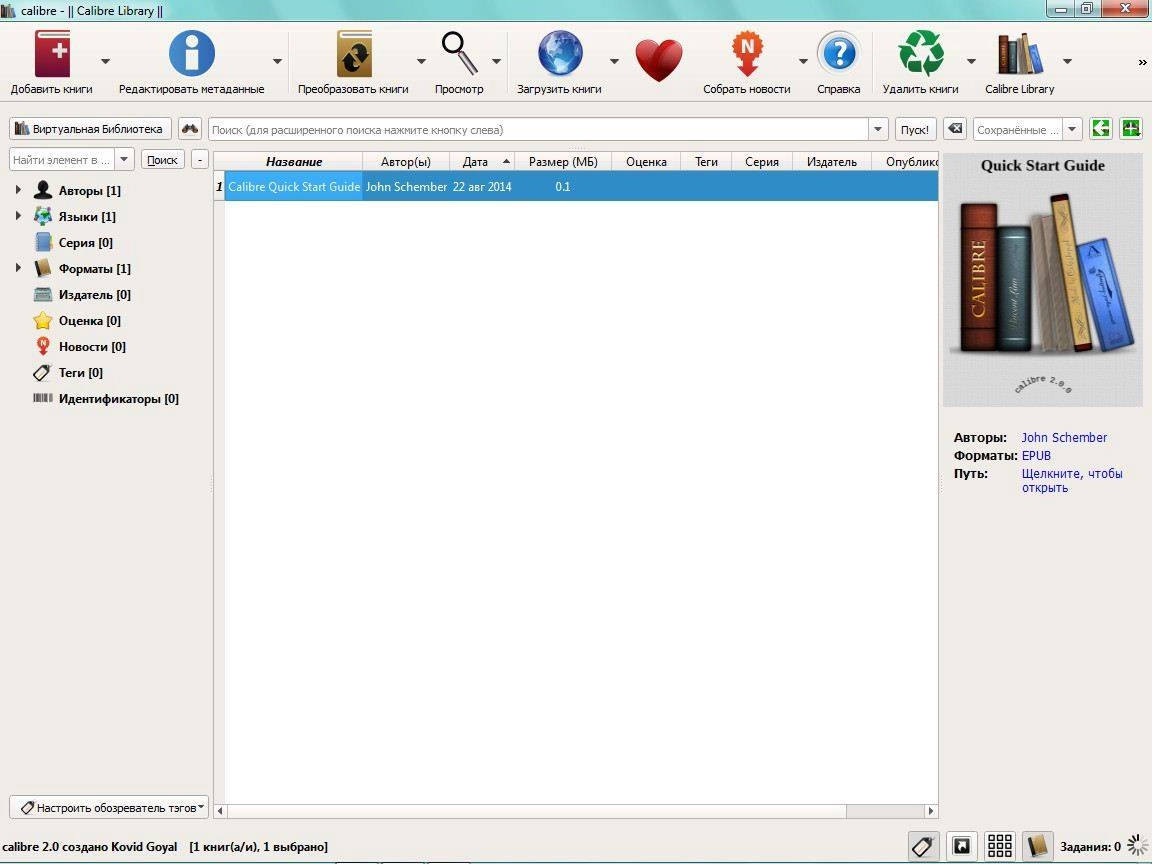Open the Сохранённые searches dropdown
The image size is (1152, 864).
click(1073, 129)
